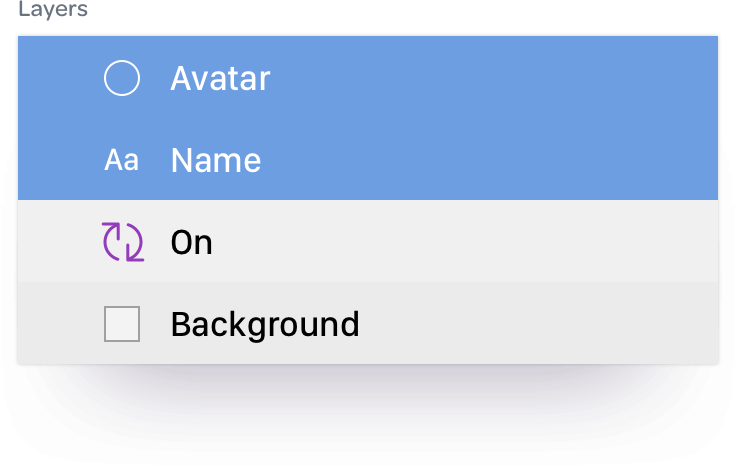Click the indent area left of the oval icon
The height and width of the screenshot is (466, 736).
(60, 78)
